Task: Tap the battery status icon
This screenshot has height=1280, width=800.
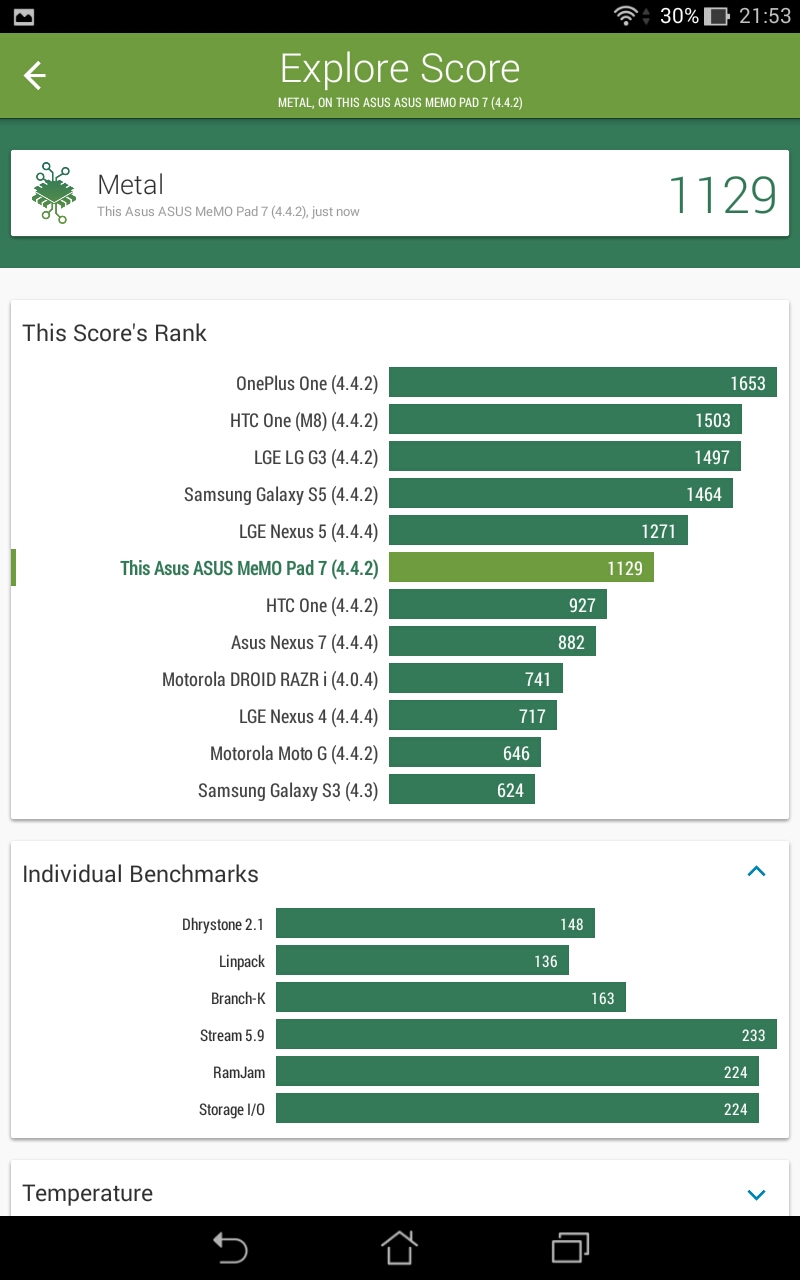Action: [716, 16]
